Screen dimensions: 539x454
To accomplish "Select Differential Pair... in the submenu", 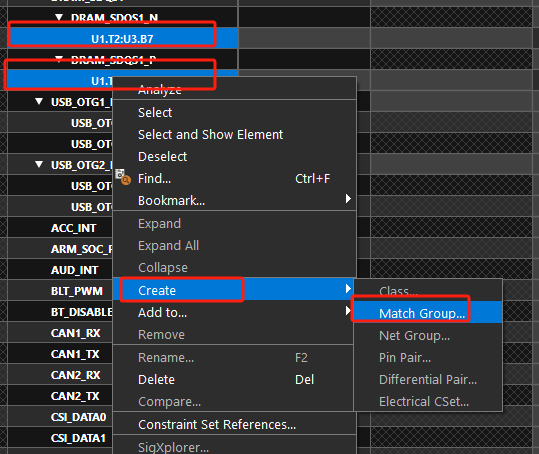I will [428, 379].
